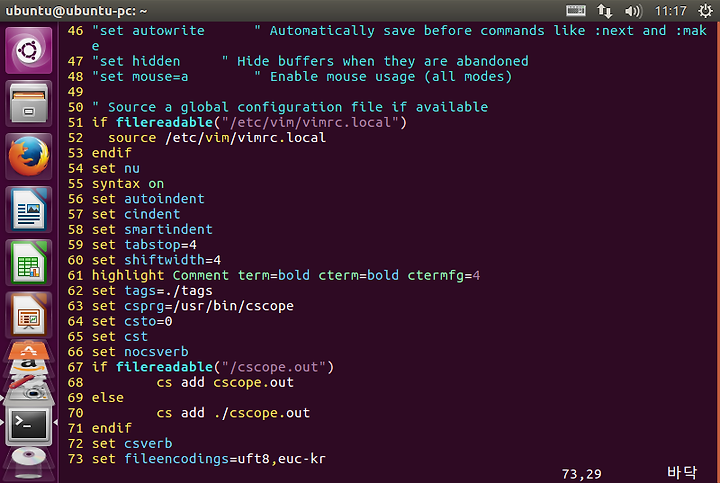The width and height of the screenshot is (720, 483).
Task: Click 'source /etc/vim/vimrc.local' on line 52
Action: tap(217, 137)
